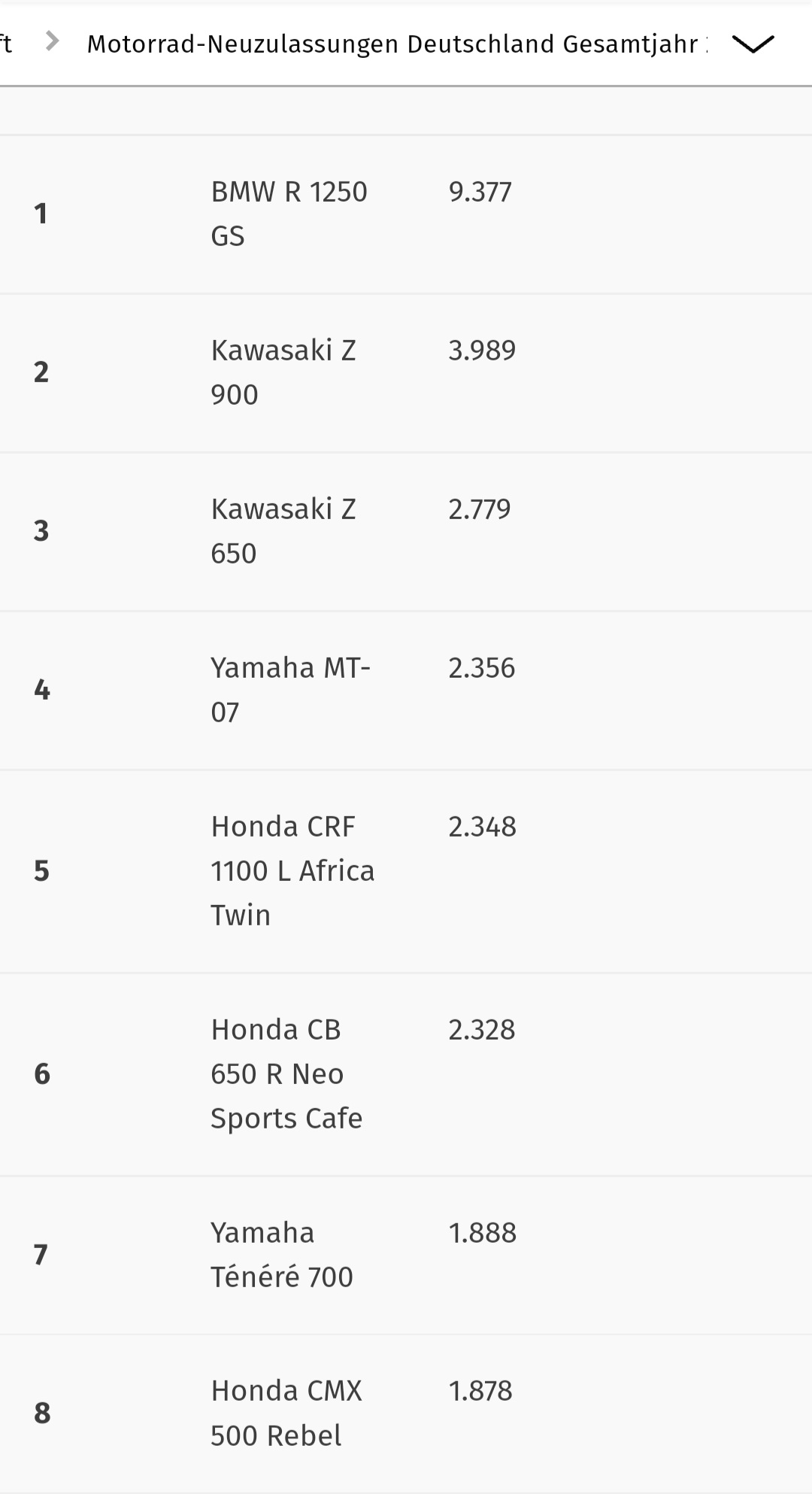Click registration count 2.348
This screenshot has width=812, height=1494.
click(482, 827)
